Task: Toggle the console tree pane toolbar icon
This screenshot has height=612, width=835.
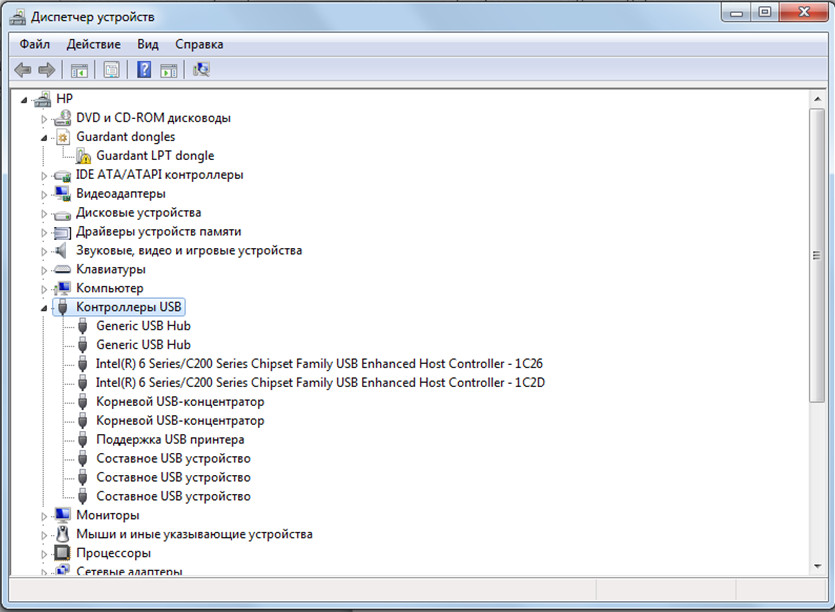Action: [x=77, y=70]
